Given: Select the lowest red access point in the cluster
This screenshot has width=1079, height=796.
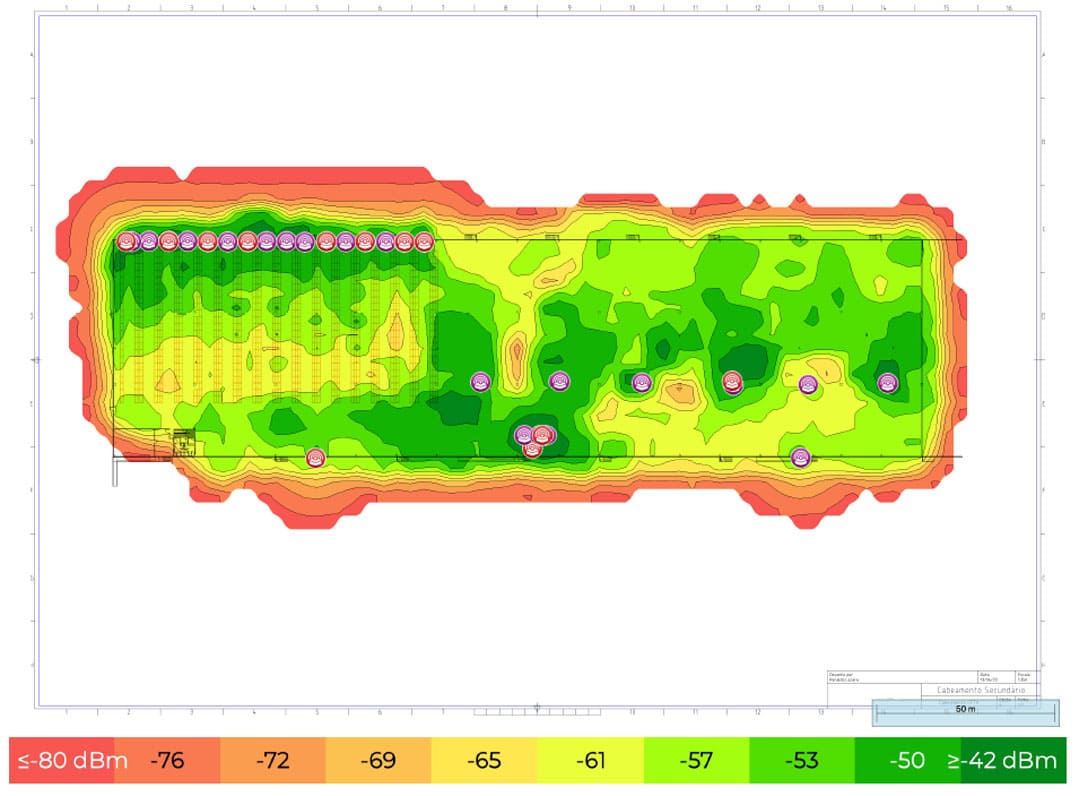Looking at the screenshot, I should 532,449.
